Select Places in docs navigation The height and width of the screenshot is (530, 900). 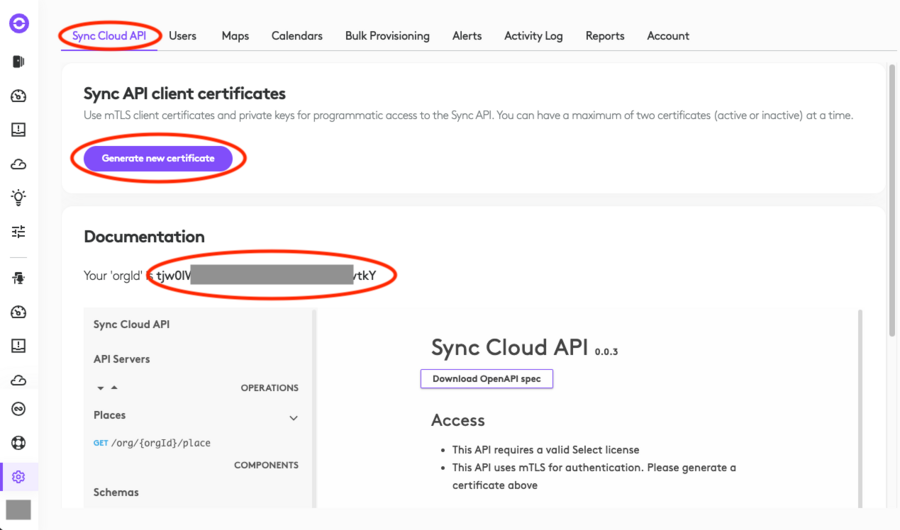pos(110,415)
